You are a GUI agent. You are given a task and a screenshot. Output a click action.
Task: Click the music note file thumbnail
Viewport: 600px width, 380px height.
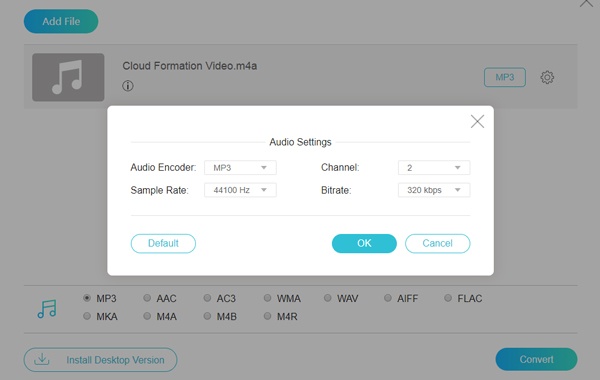point(68,77)
